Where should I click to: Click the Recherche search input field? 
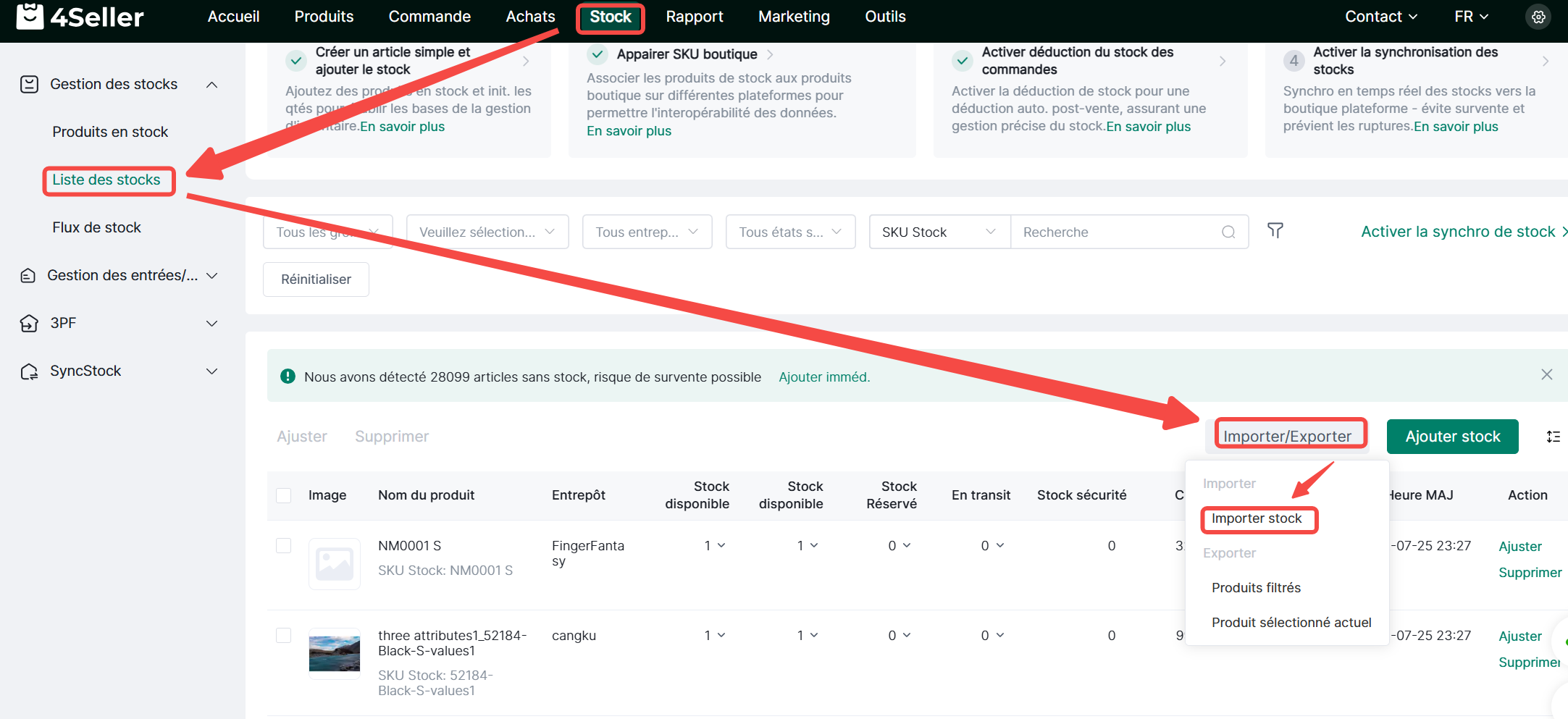(x=1115, y=232)
